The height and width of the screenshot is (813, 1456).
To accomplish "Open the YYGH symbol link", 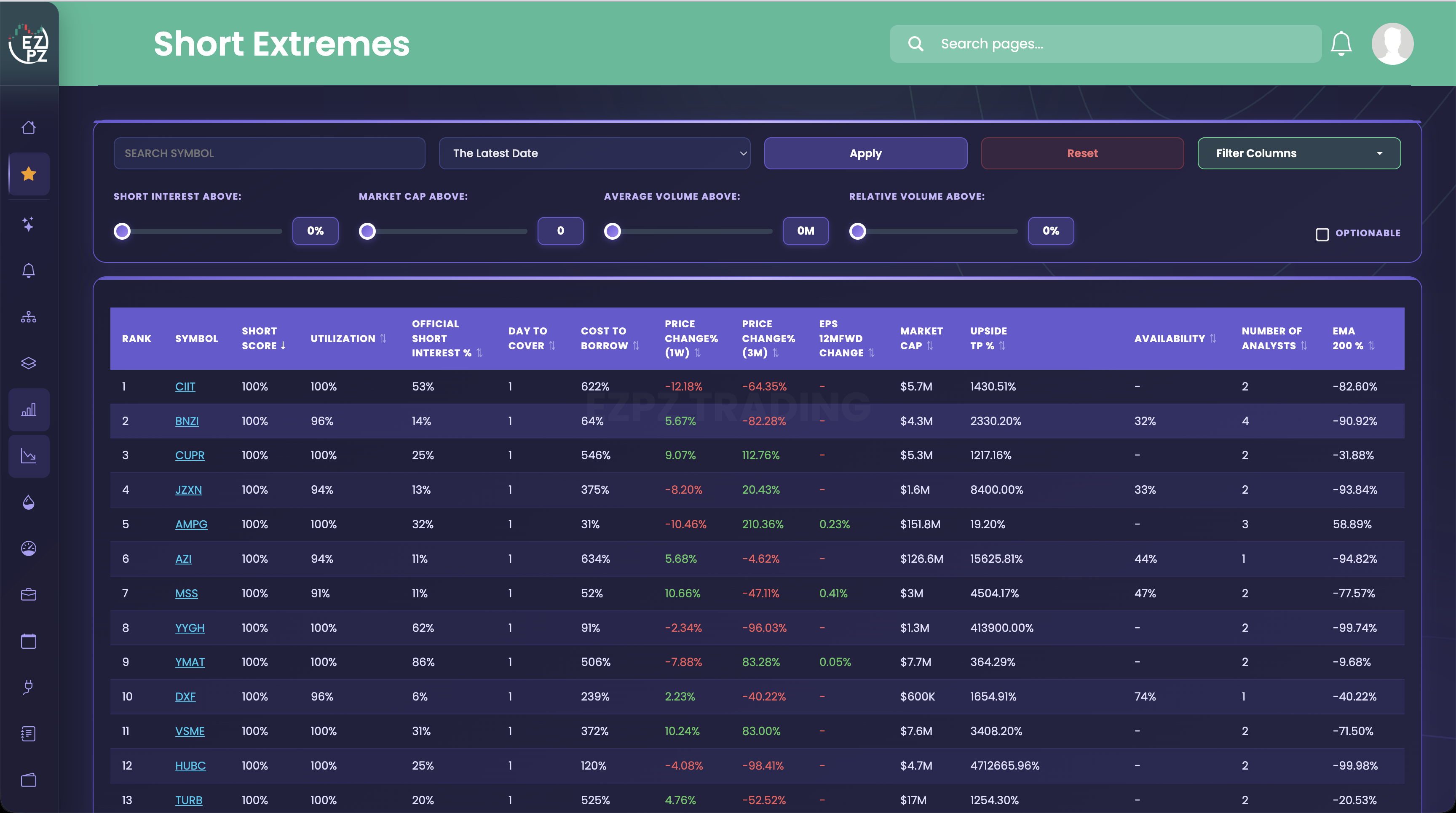I will pos(190,628).
